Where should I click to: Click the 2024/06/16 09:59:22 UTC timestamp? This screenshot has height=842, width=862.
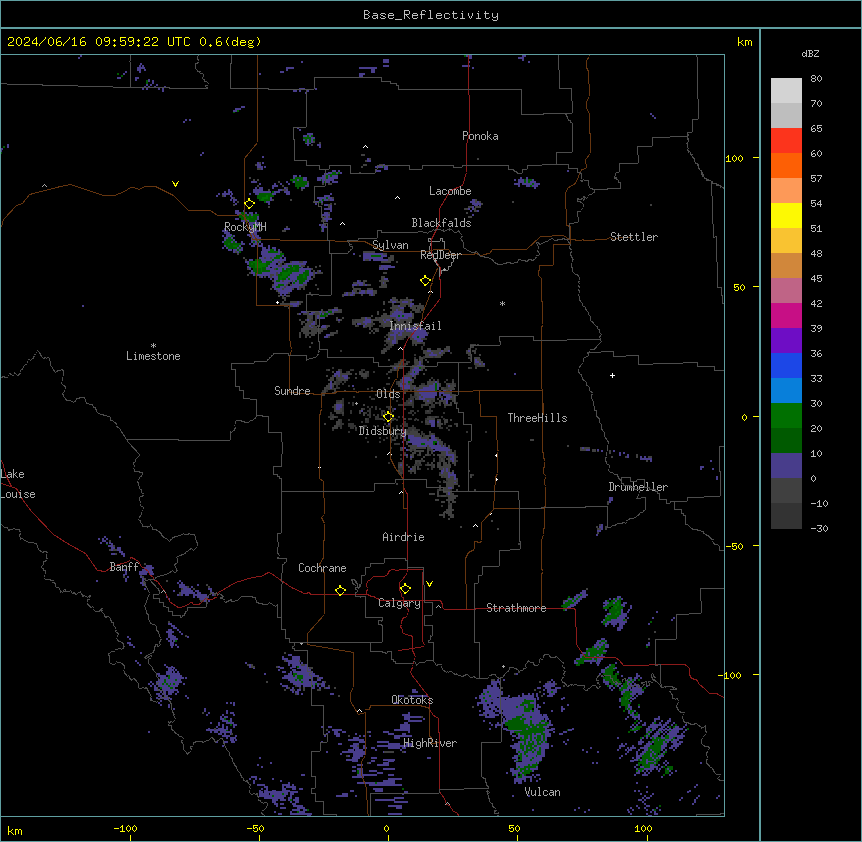(99, 42)
